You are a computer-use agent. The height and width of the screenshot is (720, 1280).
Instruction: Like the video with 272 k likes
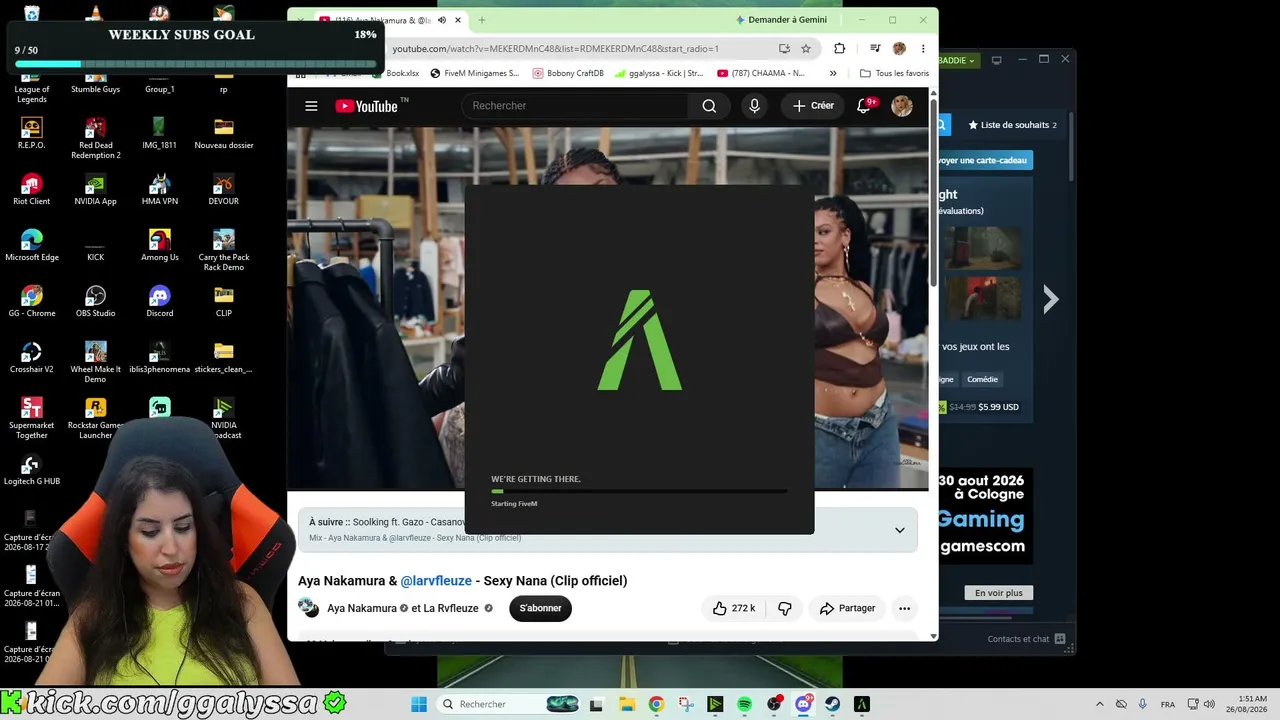(734, 608)
